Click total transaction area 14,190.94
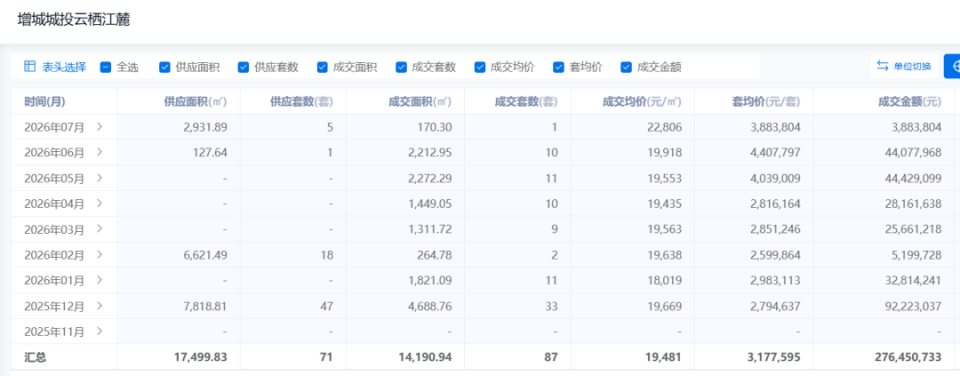 pos(427,357)
